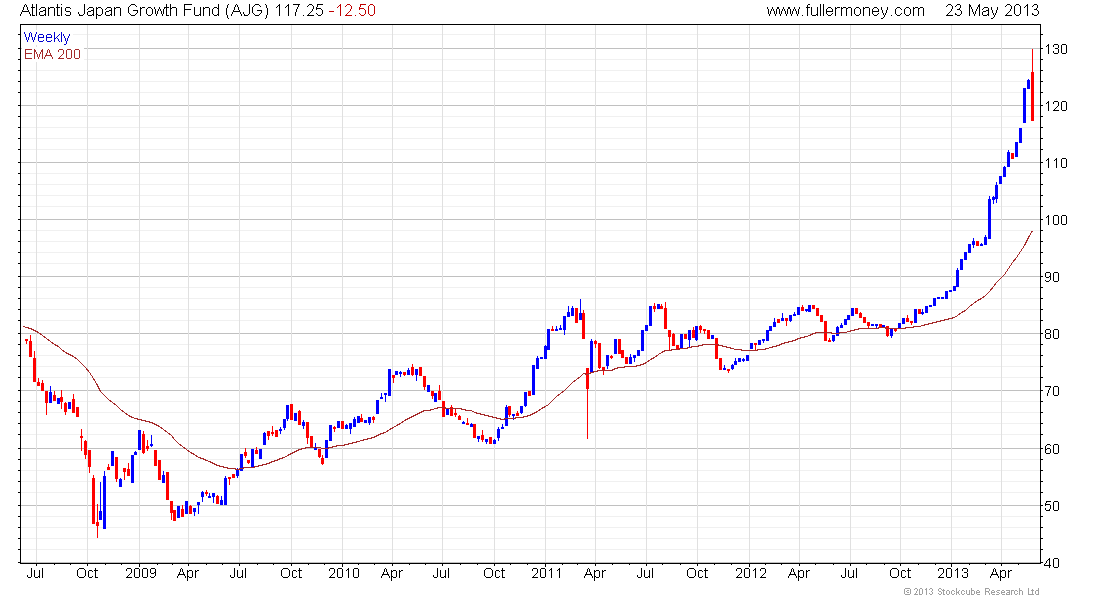Click the "Oct" label before 2009
Viewport: 1100px width, 600px height.
click(87, 573)
